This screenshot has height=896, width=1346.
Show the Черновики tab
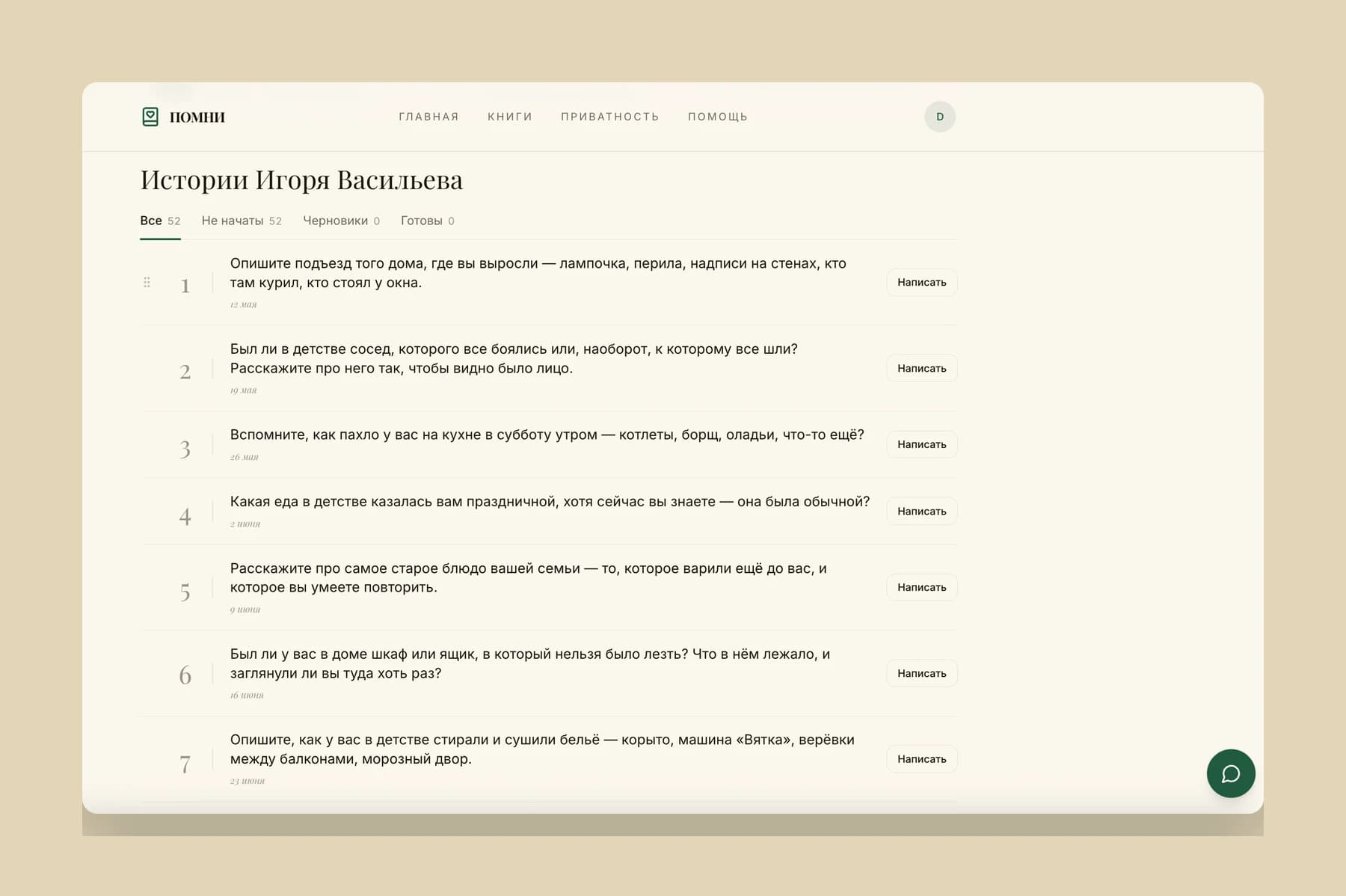(341, 221)
